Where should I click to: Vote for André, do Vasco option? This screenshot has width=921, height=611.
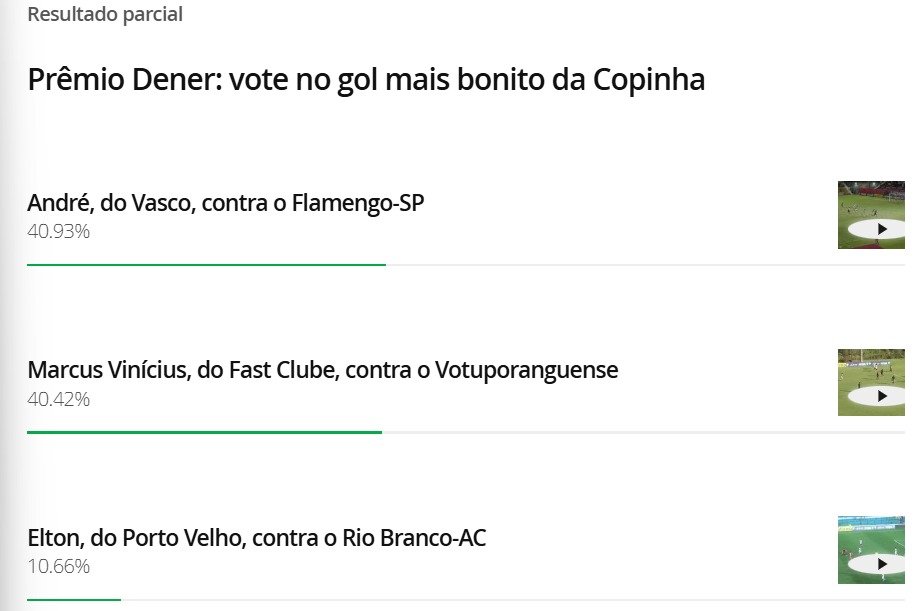(x=225, y=202)
